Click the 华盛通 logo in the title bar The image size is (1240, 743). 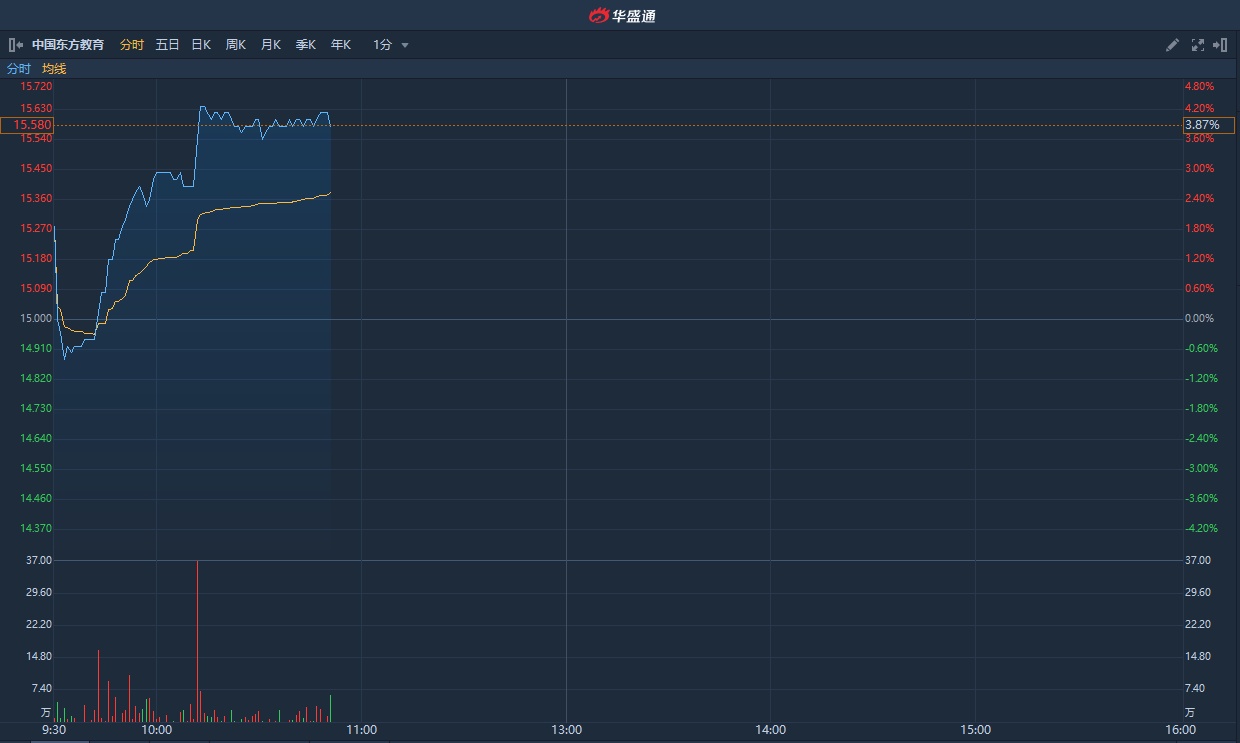tap(621, 15)
